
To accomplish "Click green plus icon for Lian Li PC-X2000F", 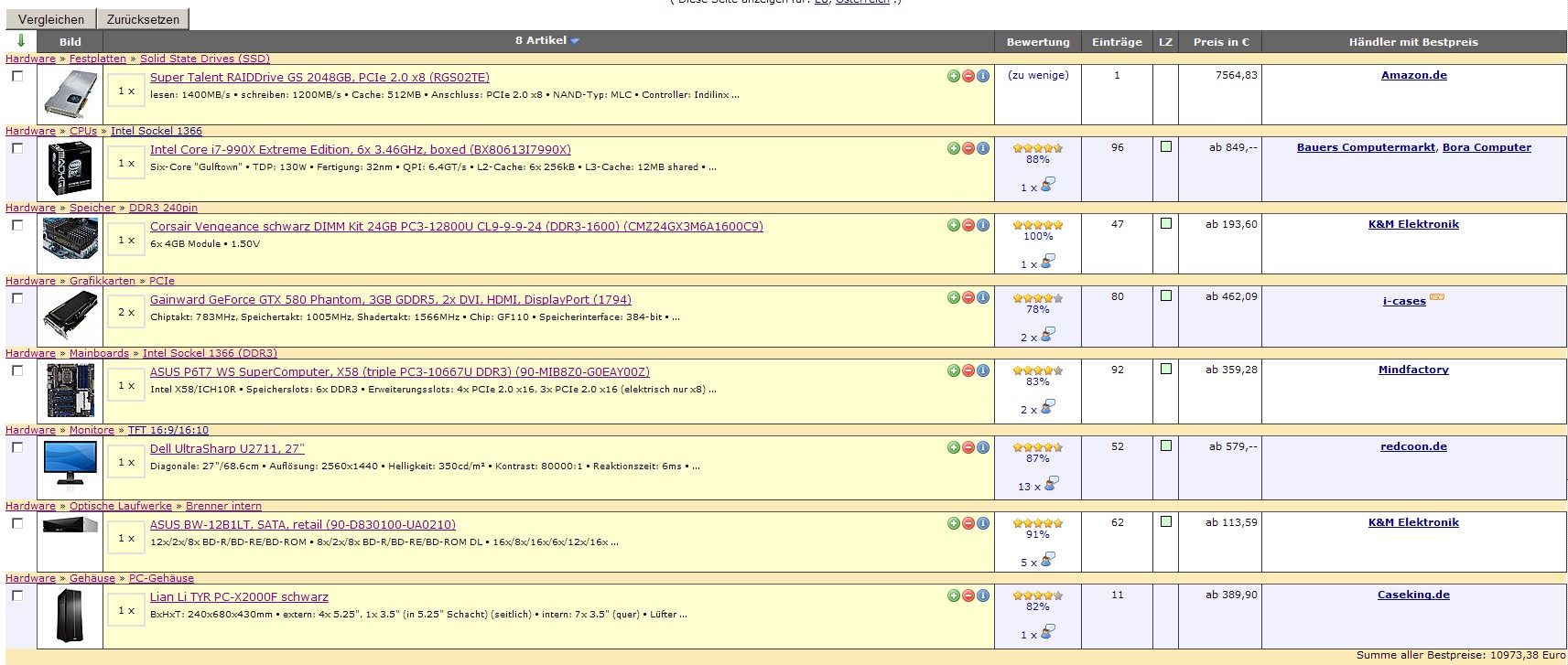I will [954, 595].
